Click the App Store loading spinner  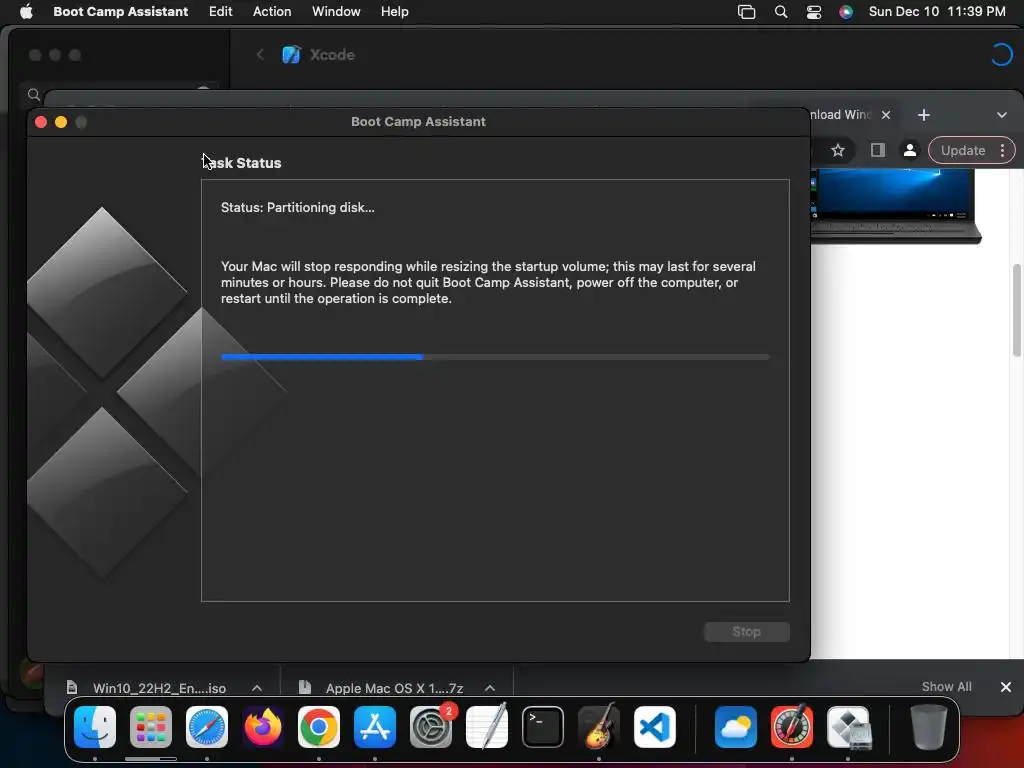(1001, 55)
